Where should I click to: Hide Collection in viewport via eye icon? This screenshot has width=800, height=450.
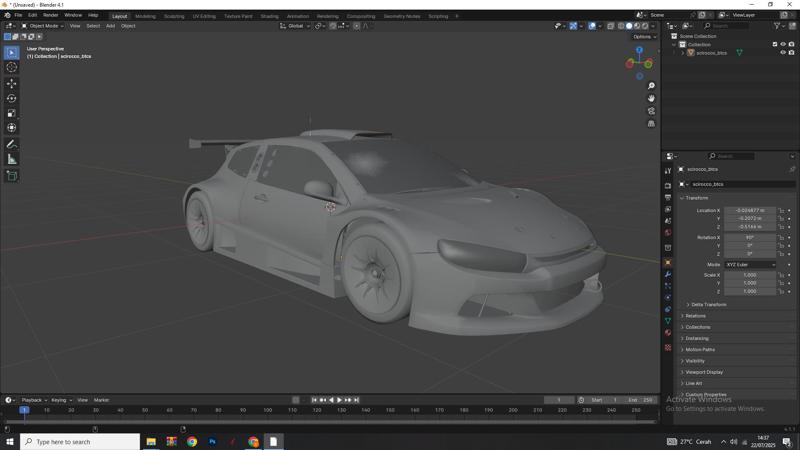coord(783,44)
